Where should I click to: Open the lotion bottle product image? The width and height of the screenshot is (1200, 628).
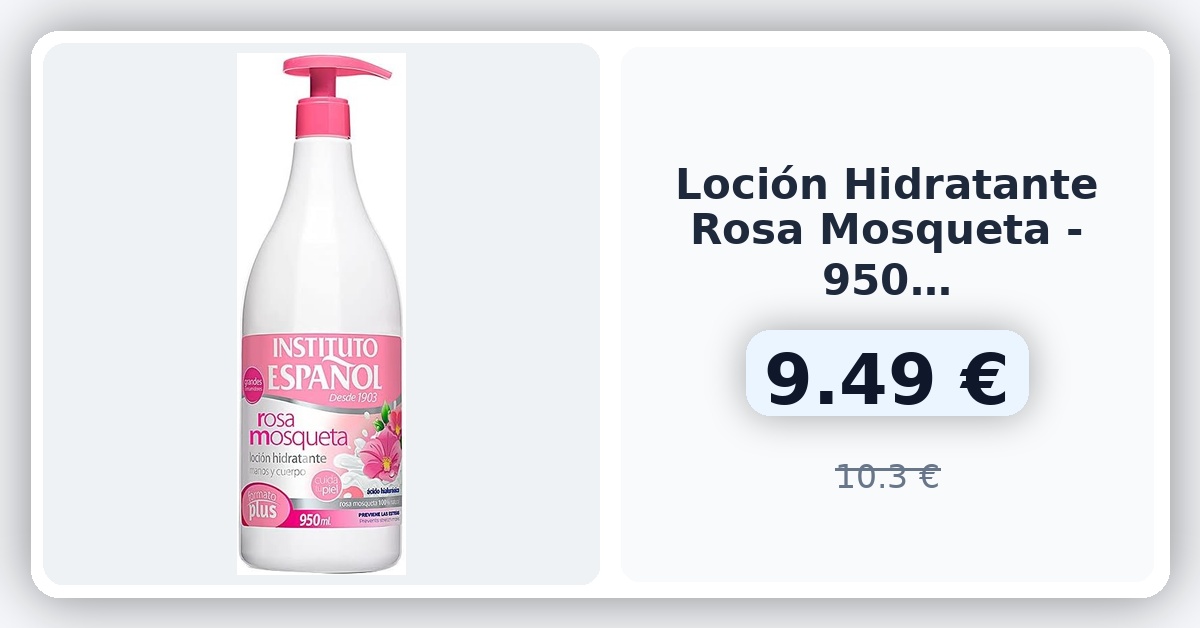(x=321, y=314)
